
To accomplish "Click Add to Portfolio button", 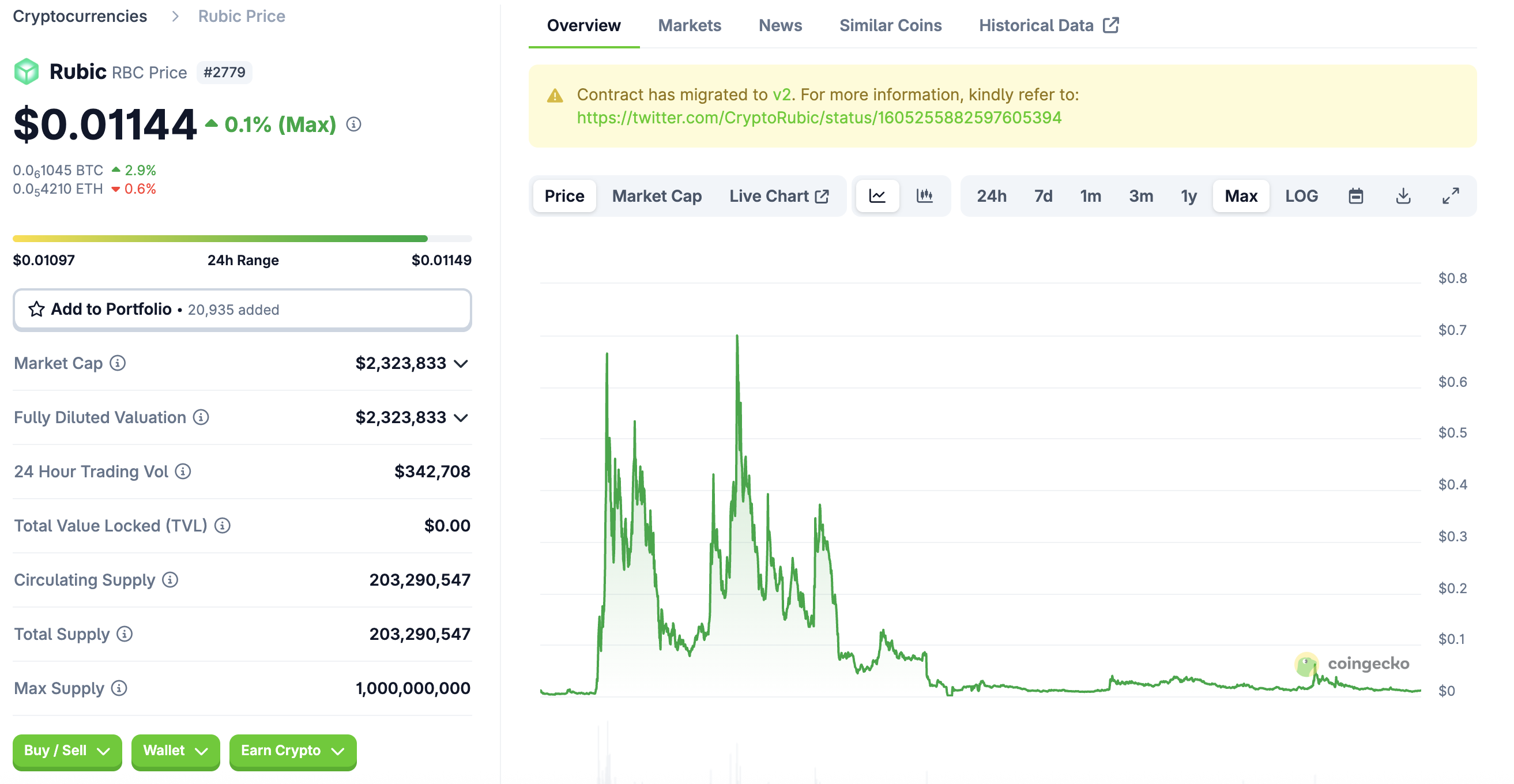I will tap(242, 309).
